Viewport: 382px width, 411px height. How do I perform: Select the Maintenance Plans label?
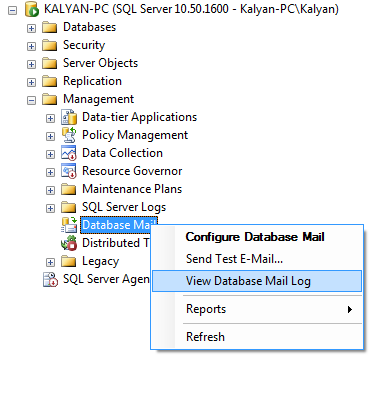[x=132, y=189]
